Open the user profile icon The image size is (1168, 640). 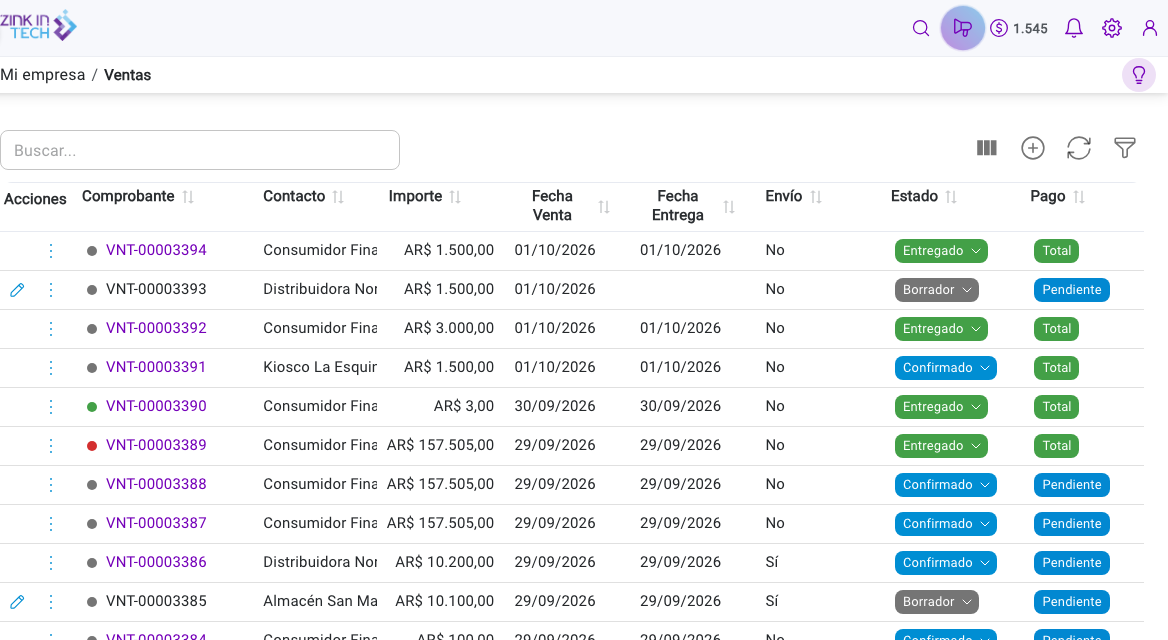pos(1149,28)
